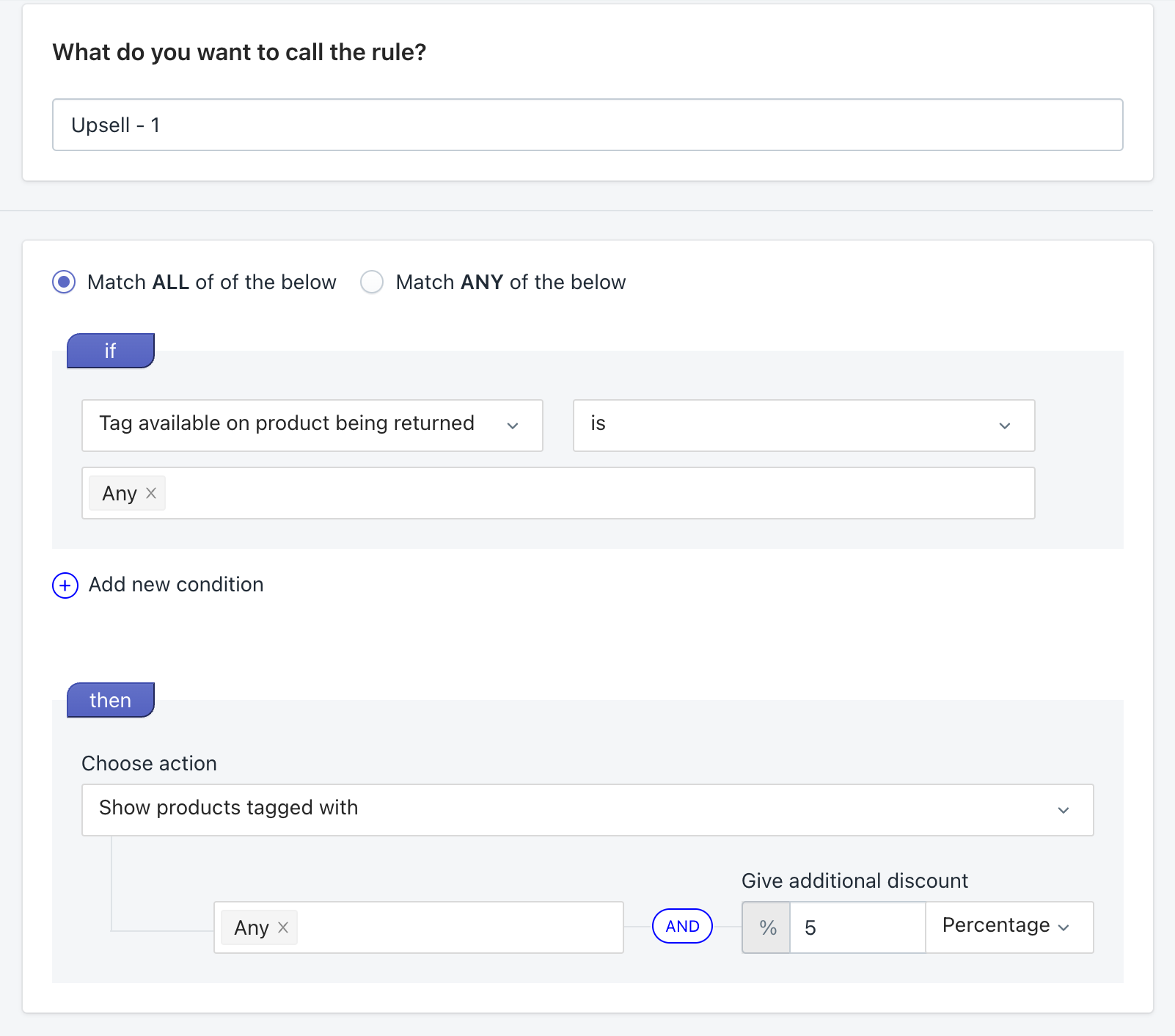The image size is (1175, 1036).
Task: Remove the 'Any' tag in the if condition
Action: pos(151,493)
